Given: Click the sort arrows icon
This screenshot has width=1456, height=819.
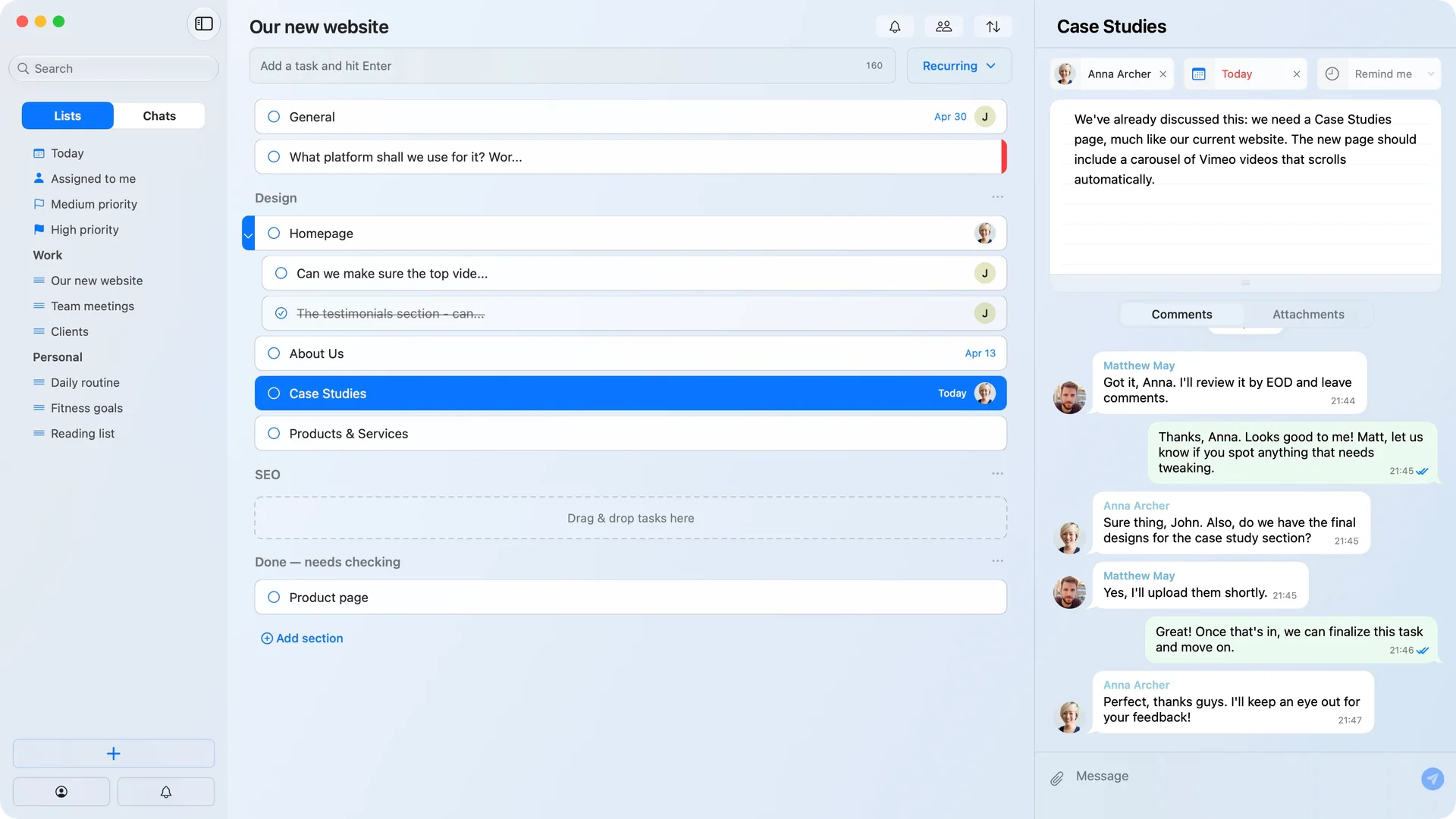Looking at the screenshot, I should pos(993,27).
